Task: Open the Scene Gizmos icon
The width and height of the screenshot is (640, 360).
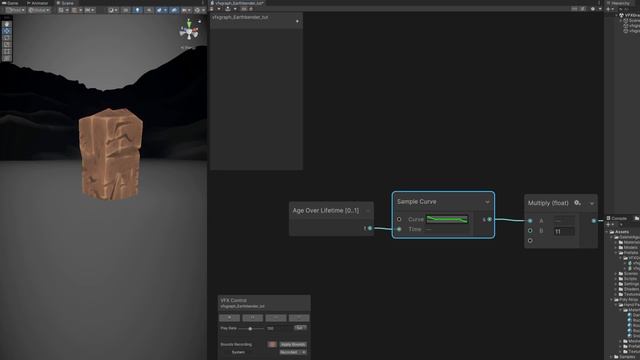Action: tap(199, 10)
